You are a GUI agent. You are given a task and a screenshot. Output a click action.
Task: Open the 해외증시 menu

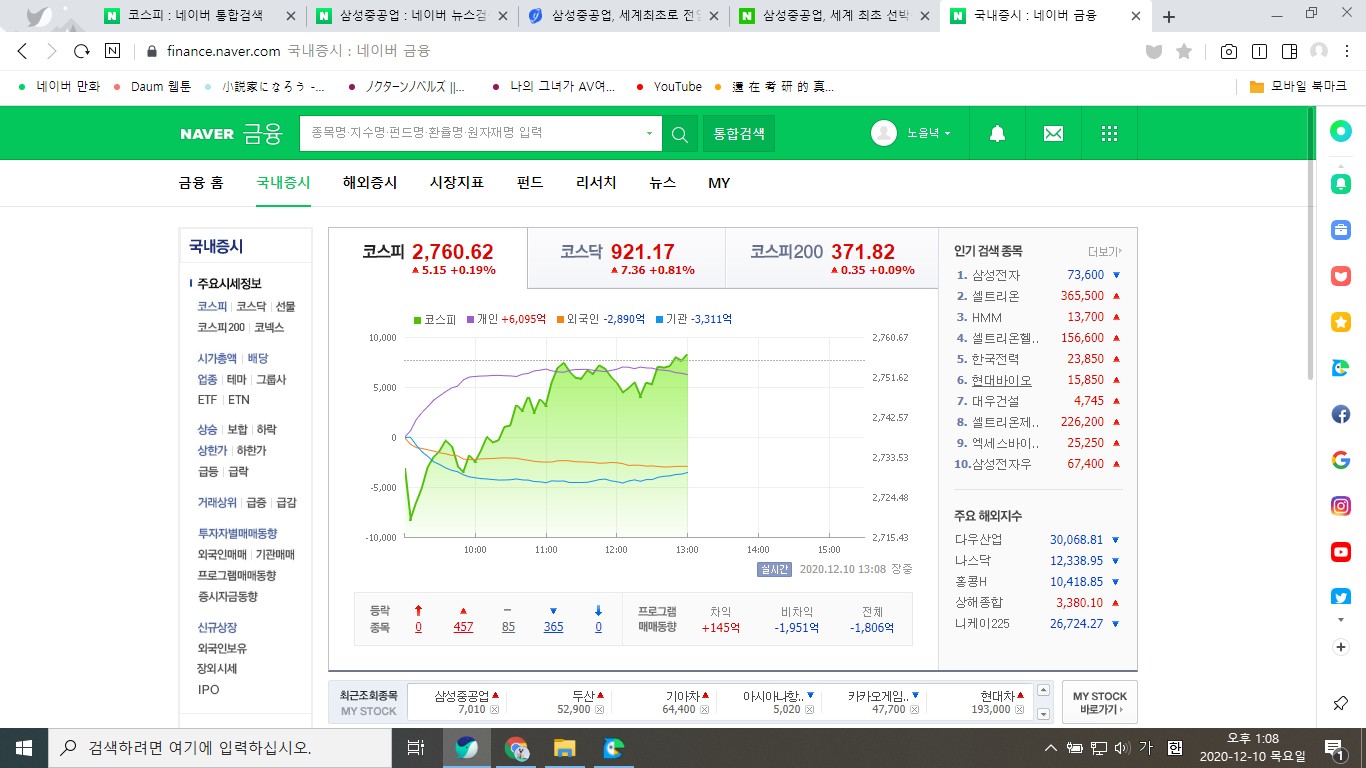(x=370, y=183)
